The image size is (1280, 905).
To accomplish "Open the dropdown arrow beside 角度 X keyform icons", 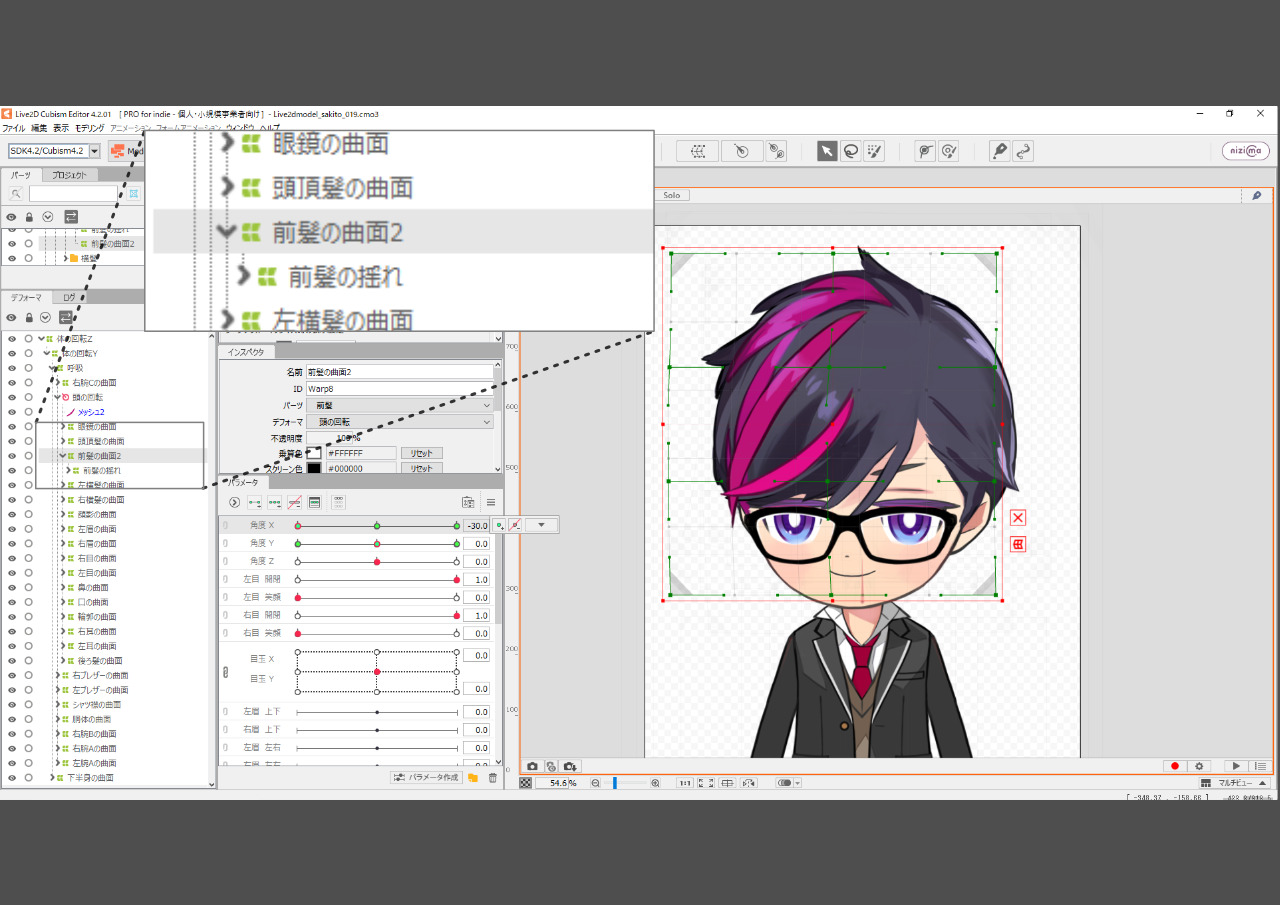I will click(541, 525).
